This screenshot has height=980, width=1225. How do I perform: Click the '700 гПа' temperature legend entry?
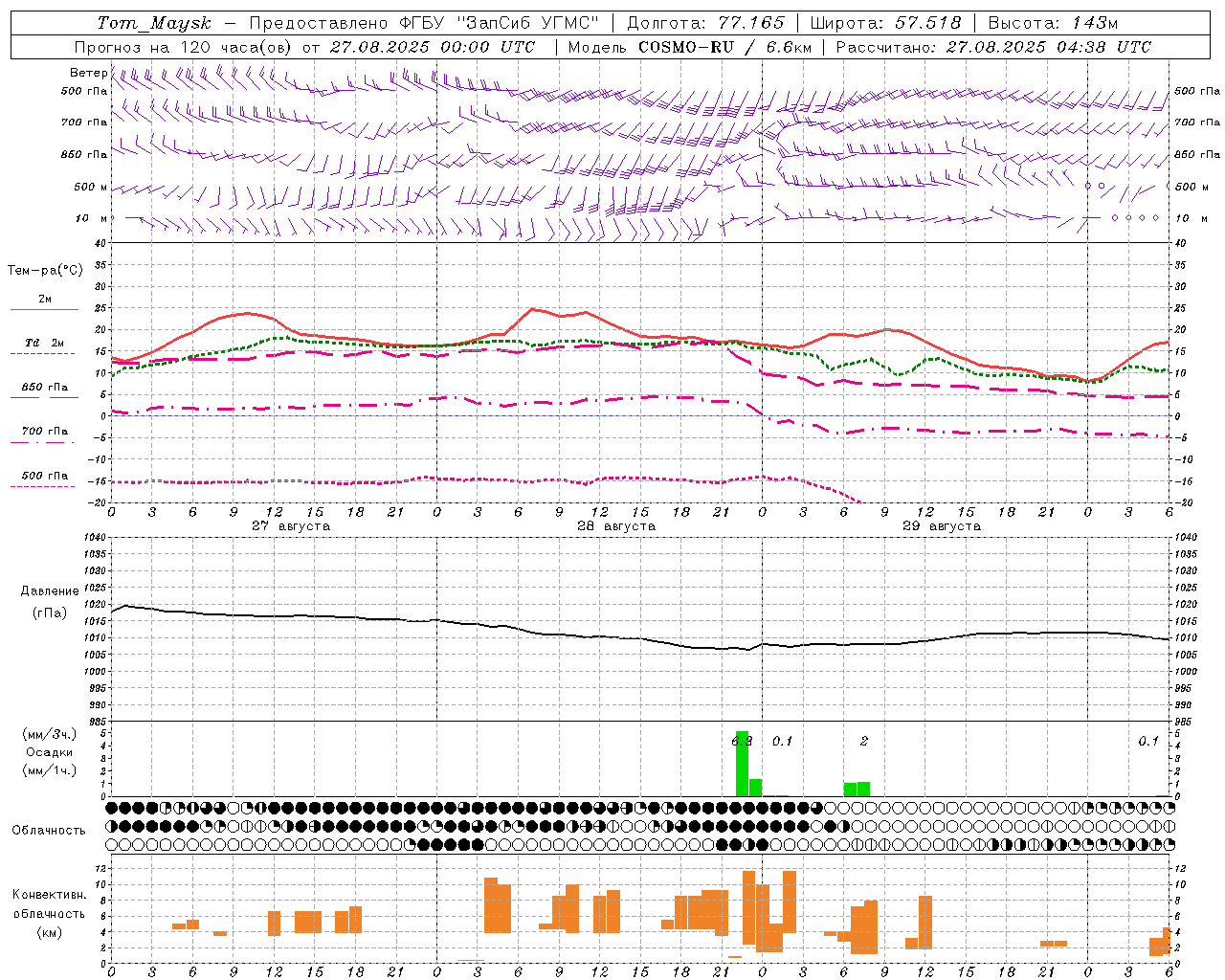[x=44, y=432]
